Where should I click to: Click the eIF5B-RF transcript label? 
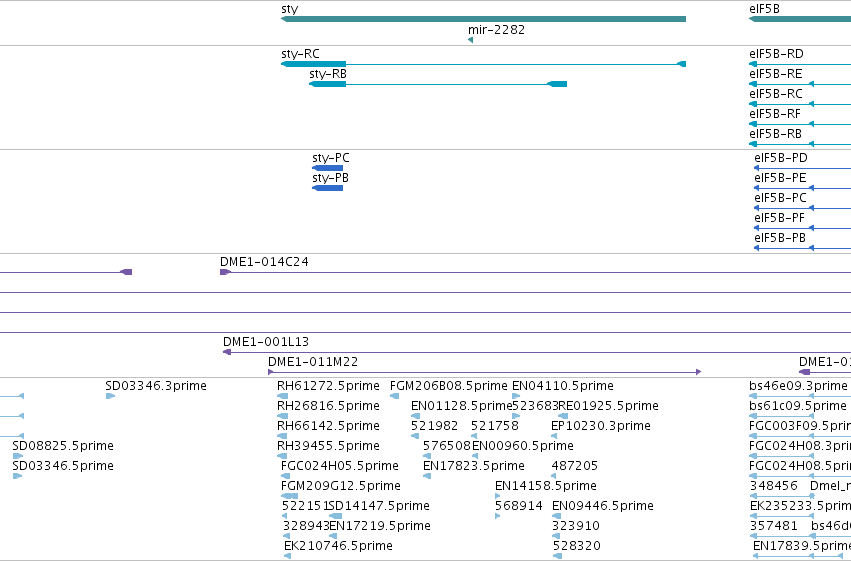tap(775, 114)
